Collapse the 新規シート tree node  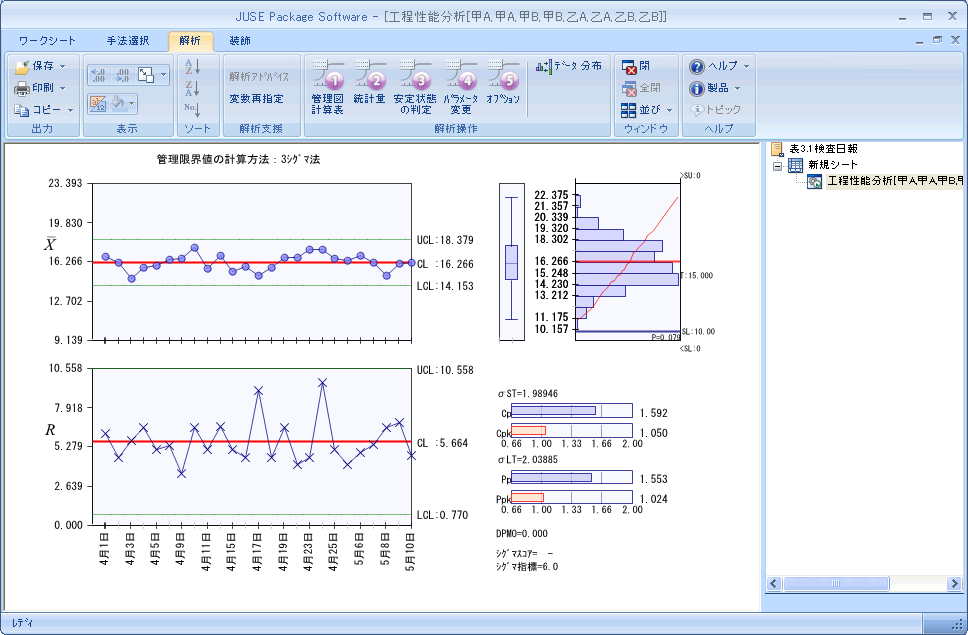pos(776,165)
